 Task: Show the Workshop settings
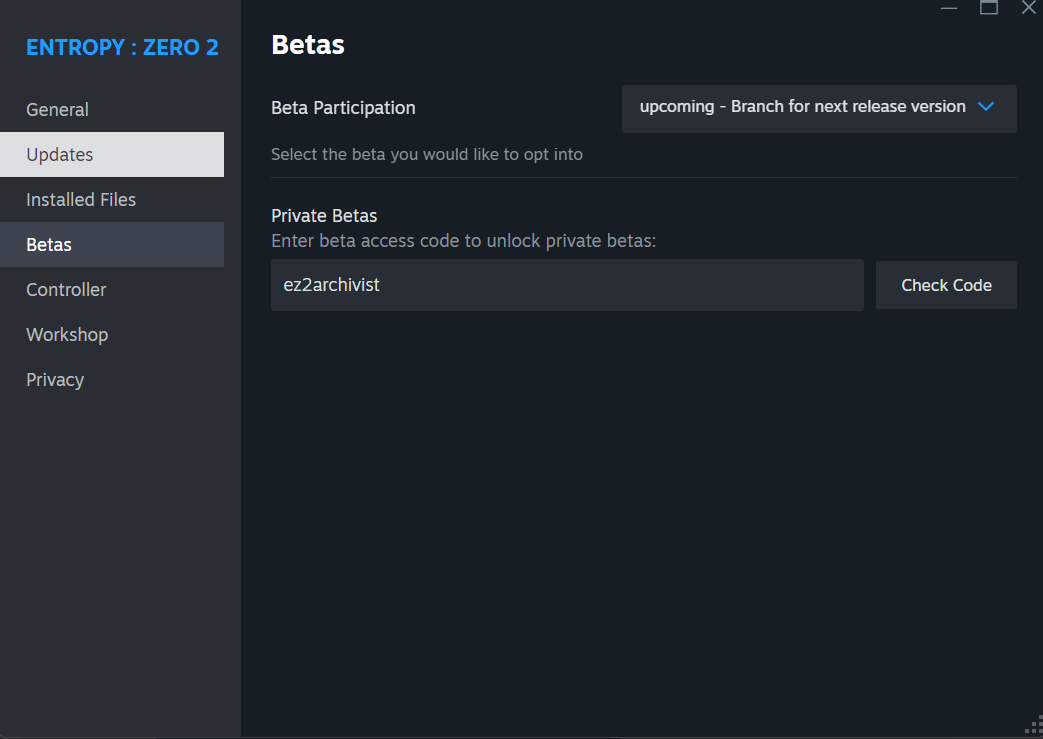67,335
